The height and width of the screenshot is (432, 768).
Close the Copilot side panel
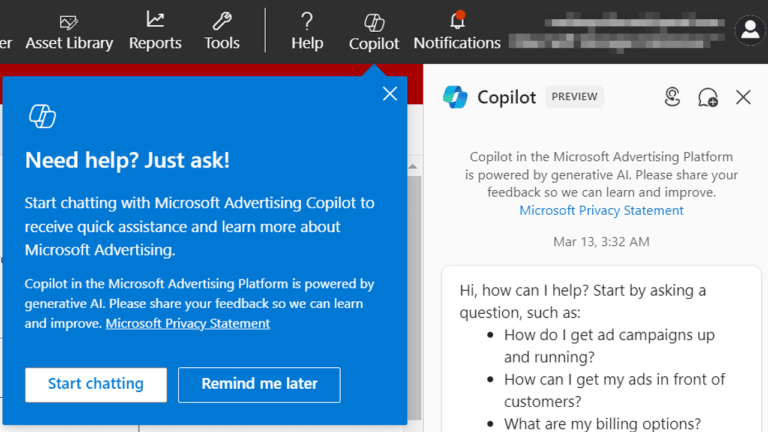click(743, 97)
